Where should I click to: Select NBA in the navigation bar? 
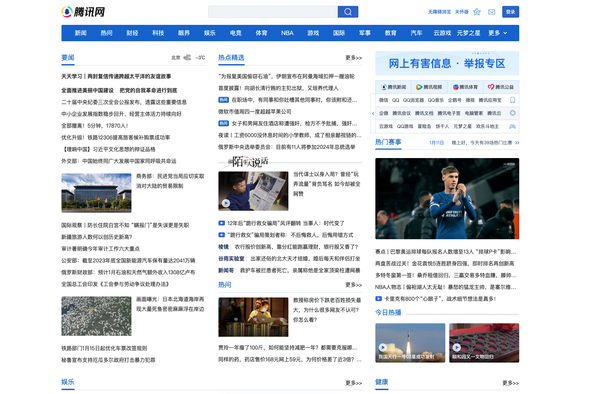coord(287,33)
